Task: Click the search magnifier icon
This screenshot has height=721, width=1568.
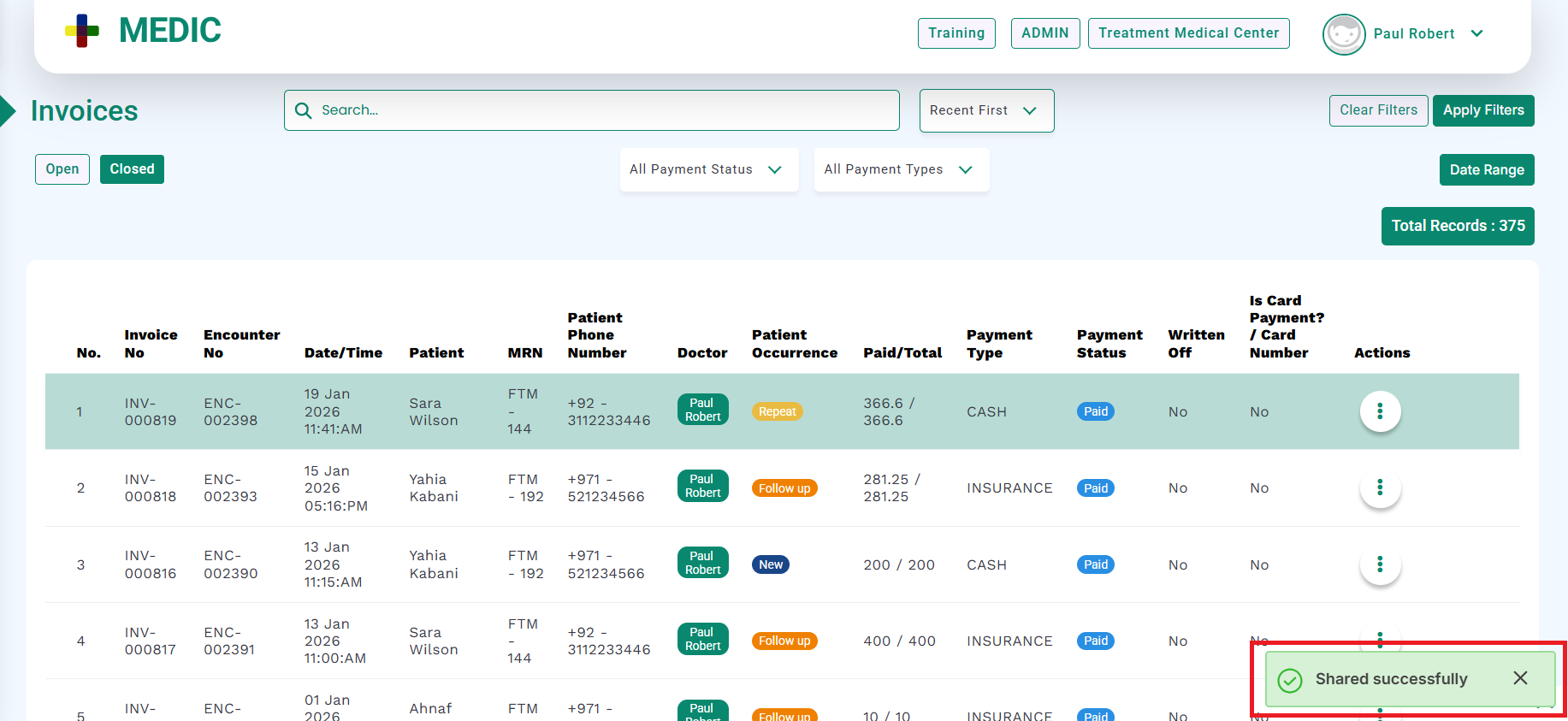Action: (x=303, y=110)
